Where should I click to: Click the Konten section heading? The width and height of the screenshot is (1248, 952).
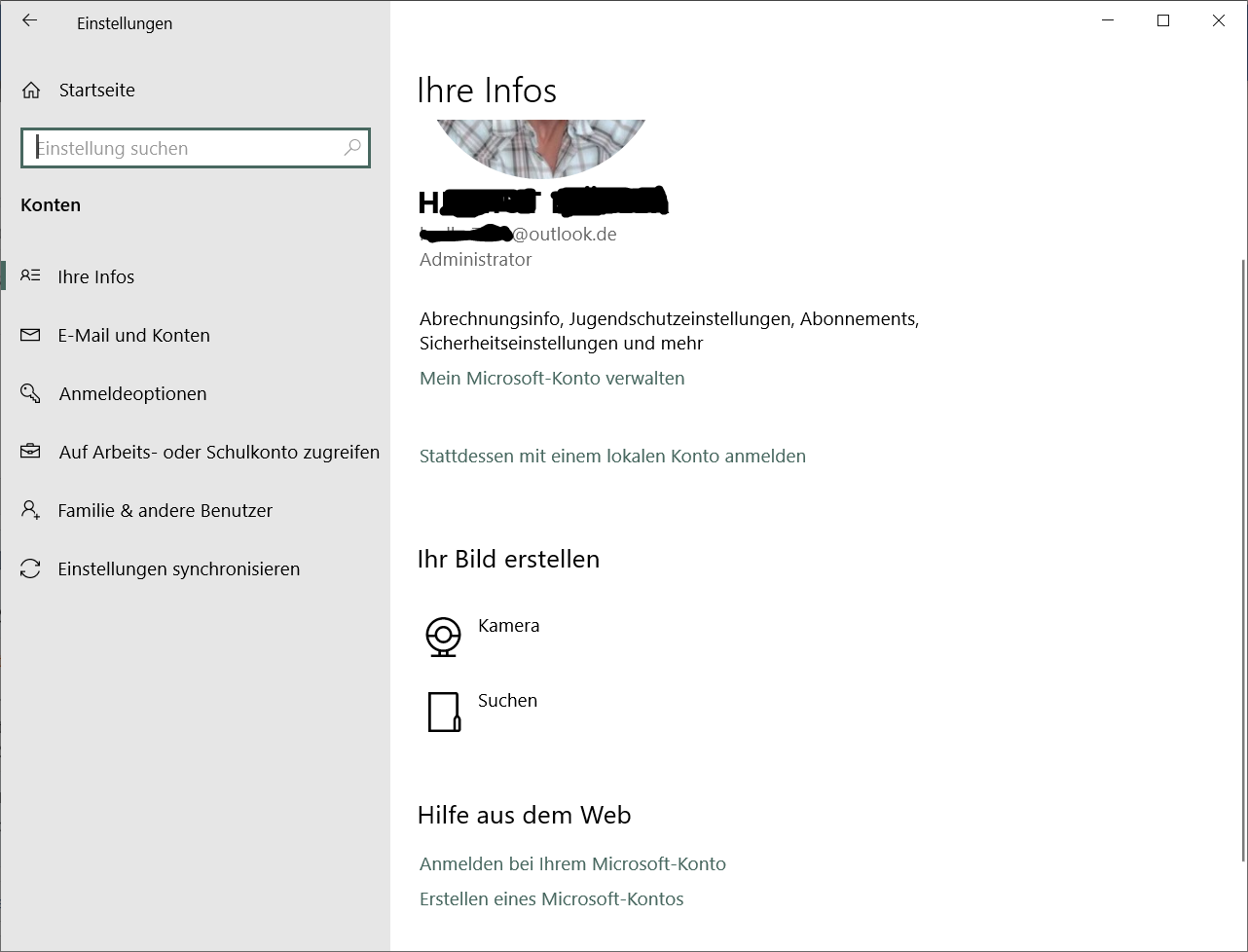pyautogui.click(x=51, y=205)
